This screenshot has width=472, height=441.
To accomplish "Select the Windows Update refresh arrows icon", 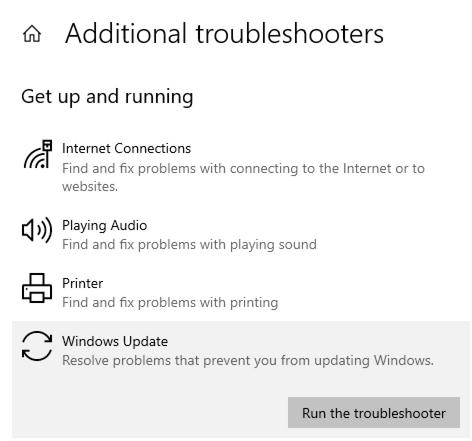I will [37, 346].
